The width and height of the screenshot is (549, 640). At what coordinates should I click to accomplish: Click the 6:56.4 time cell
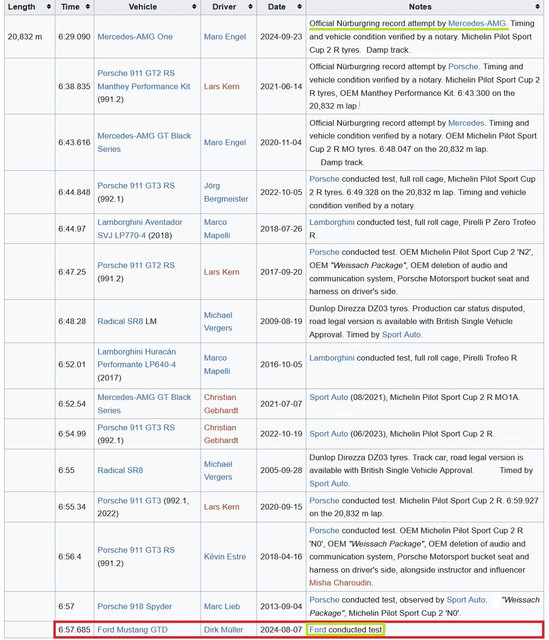74,557
